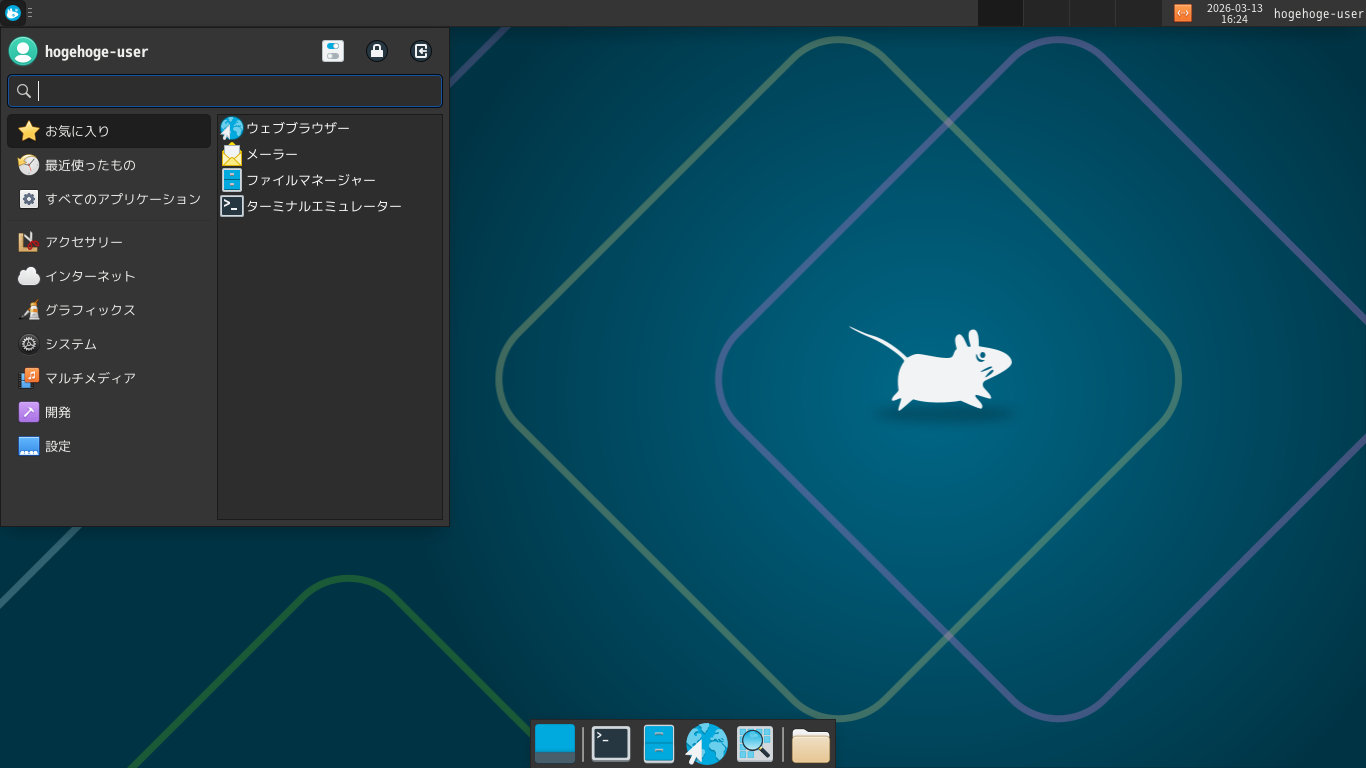Open the File Manager icon in the dock

click(658, 743)
